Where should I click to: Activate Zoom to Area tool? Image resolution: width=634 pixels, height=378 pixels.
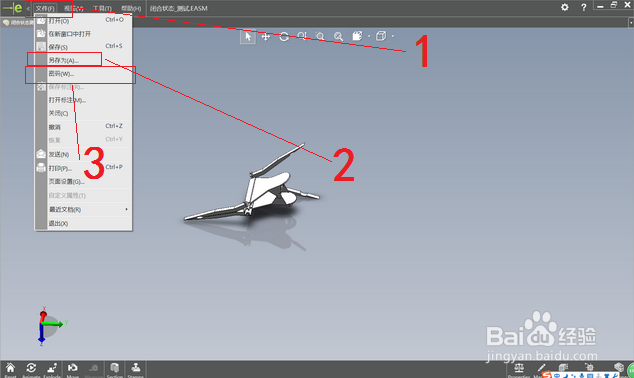coord(320,36)
